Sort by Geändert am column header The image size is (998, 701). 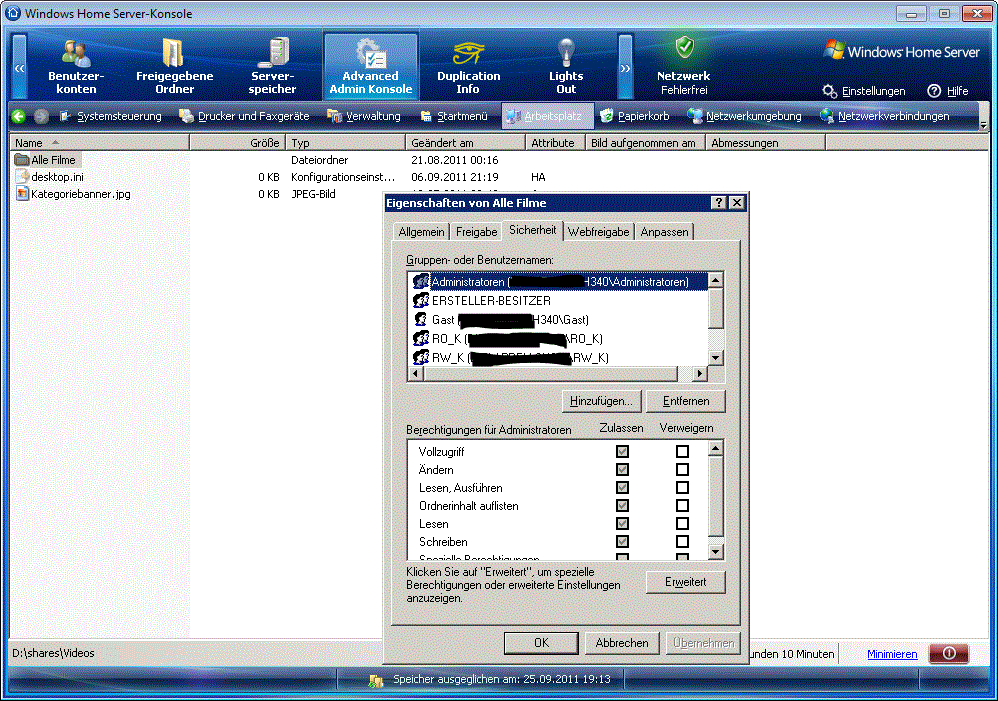tap(465, 143)
